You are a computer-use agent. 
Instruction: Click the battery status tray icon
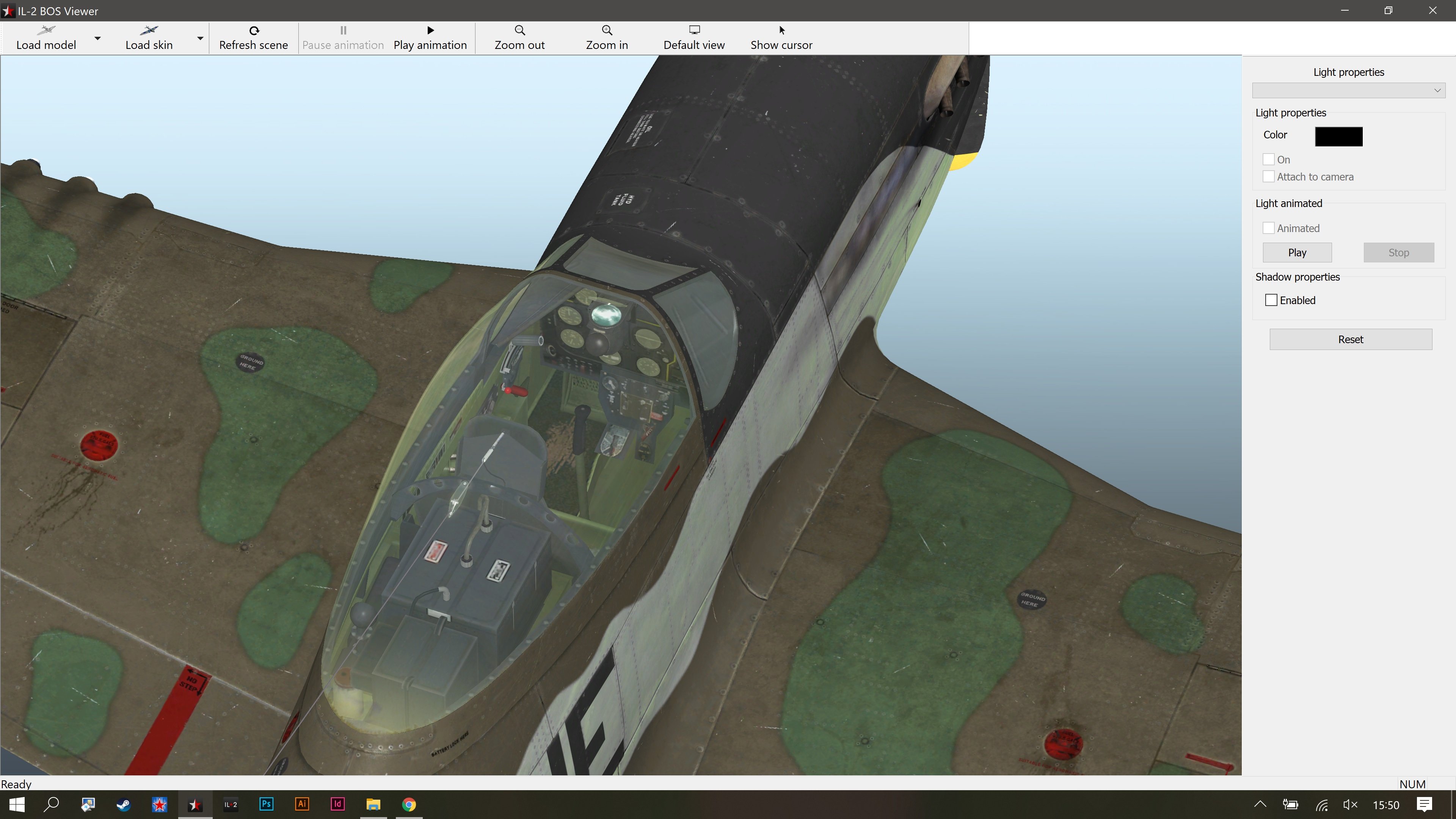pyautogui.click(x=1290, y=804)
